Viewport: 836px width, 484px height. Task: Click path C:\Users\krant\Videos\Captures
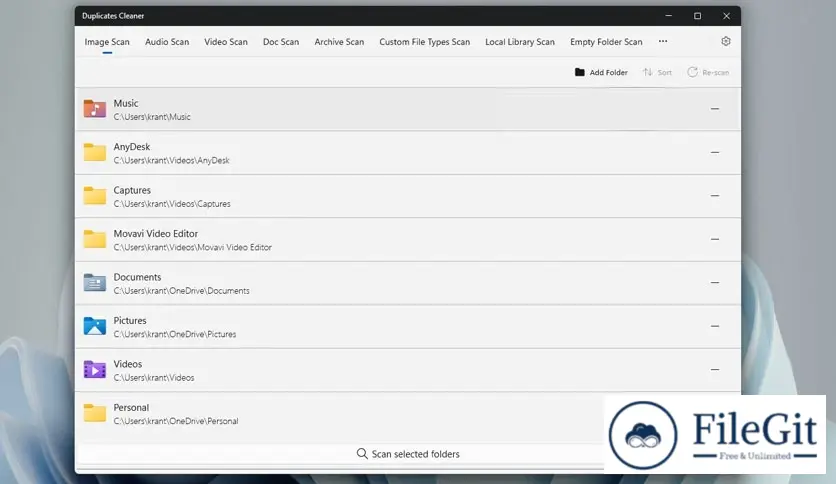(172, 204)
